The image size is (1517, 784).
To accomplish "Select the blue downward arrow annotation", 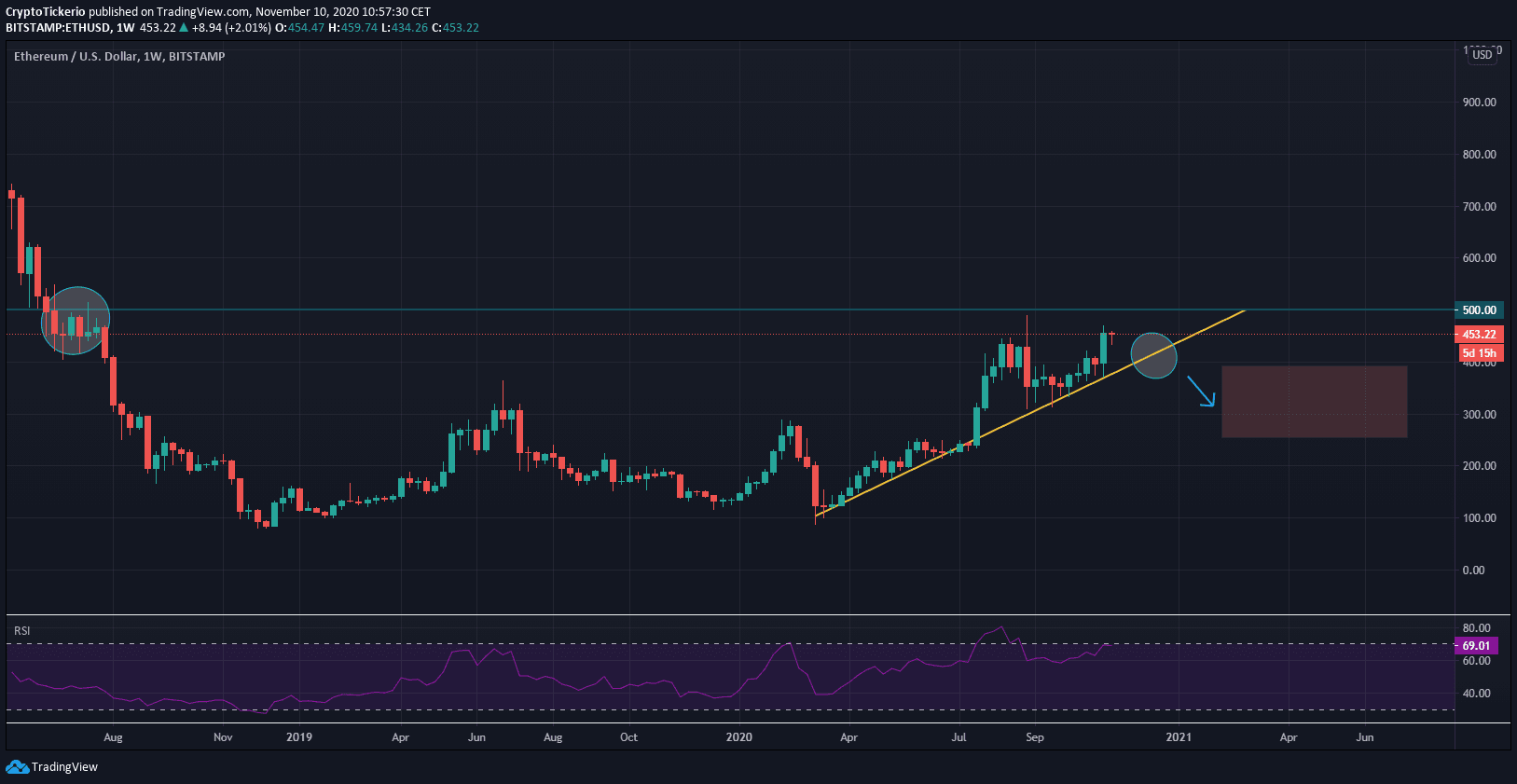I will [x=1201, y=392].
